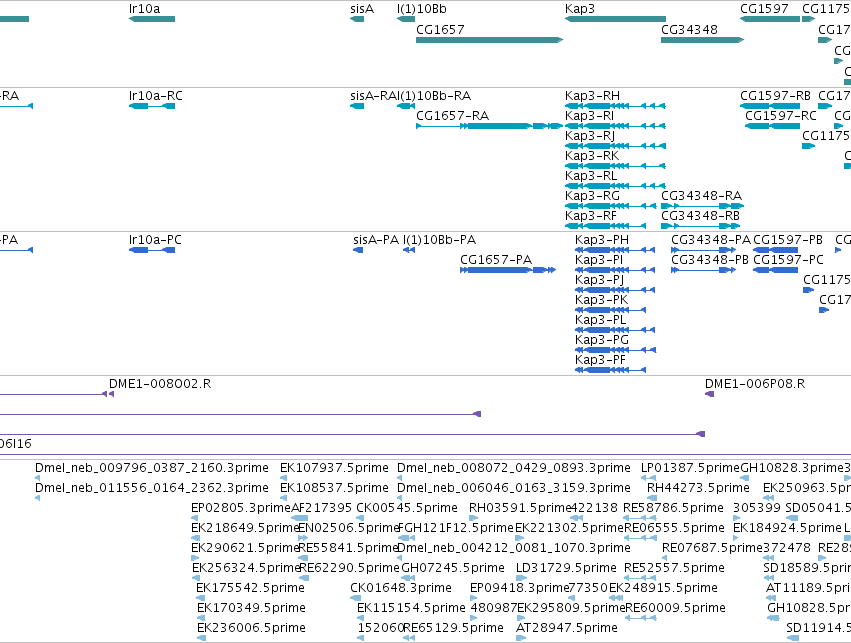Screen dimensions: 851x643
Task: Select EST RE06555.5prime
Action: pos(640,538)
